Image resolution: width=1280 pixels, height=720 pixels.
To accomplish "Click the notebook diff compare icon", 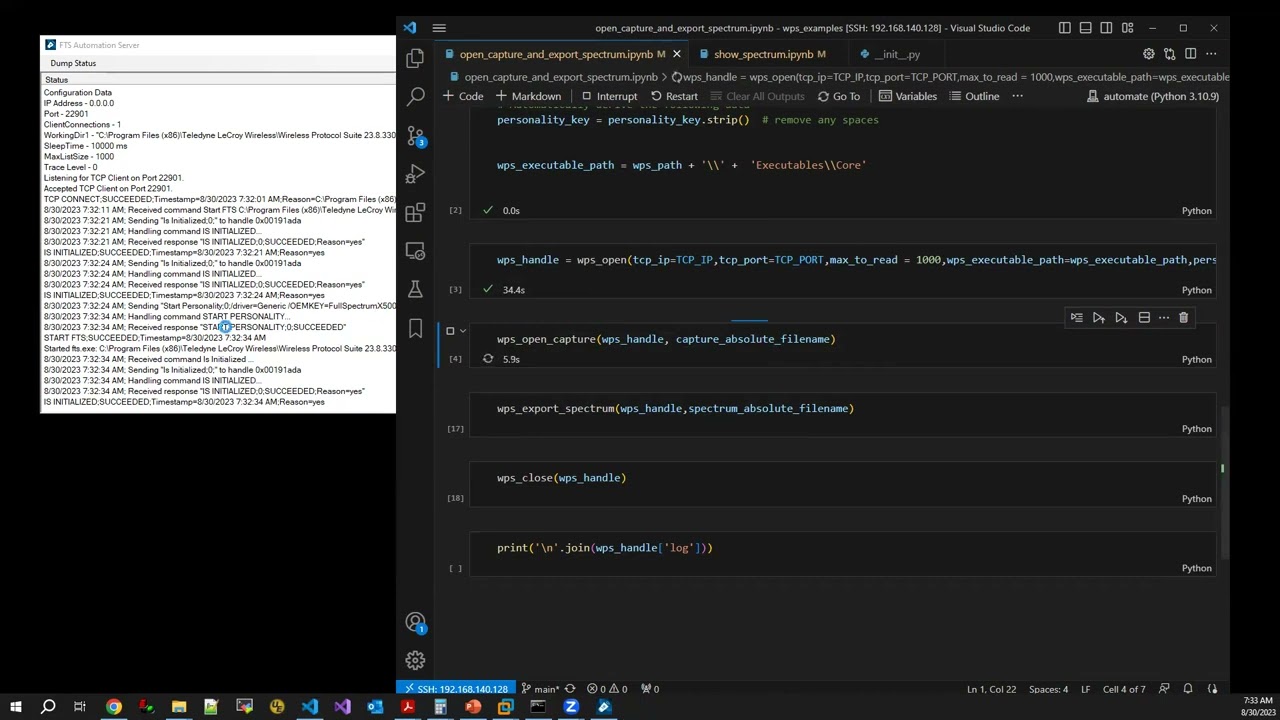I will coord(1169,54).
